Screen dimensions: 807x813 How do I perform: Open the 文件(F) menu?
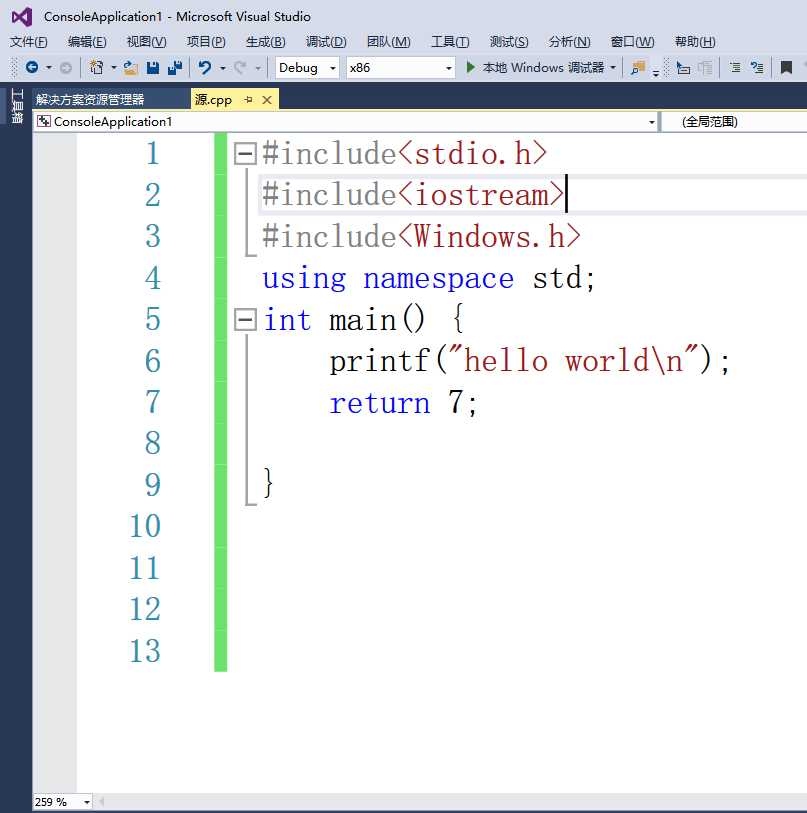coord(29,41)
